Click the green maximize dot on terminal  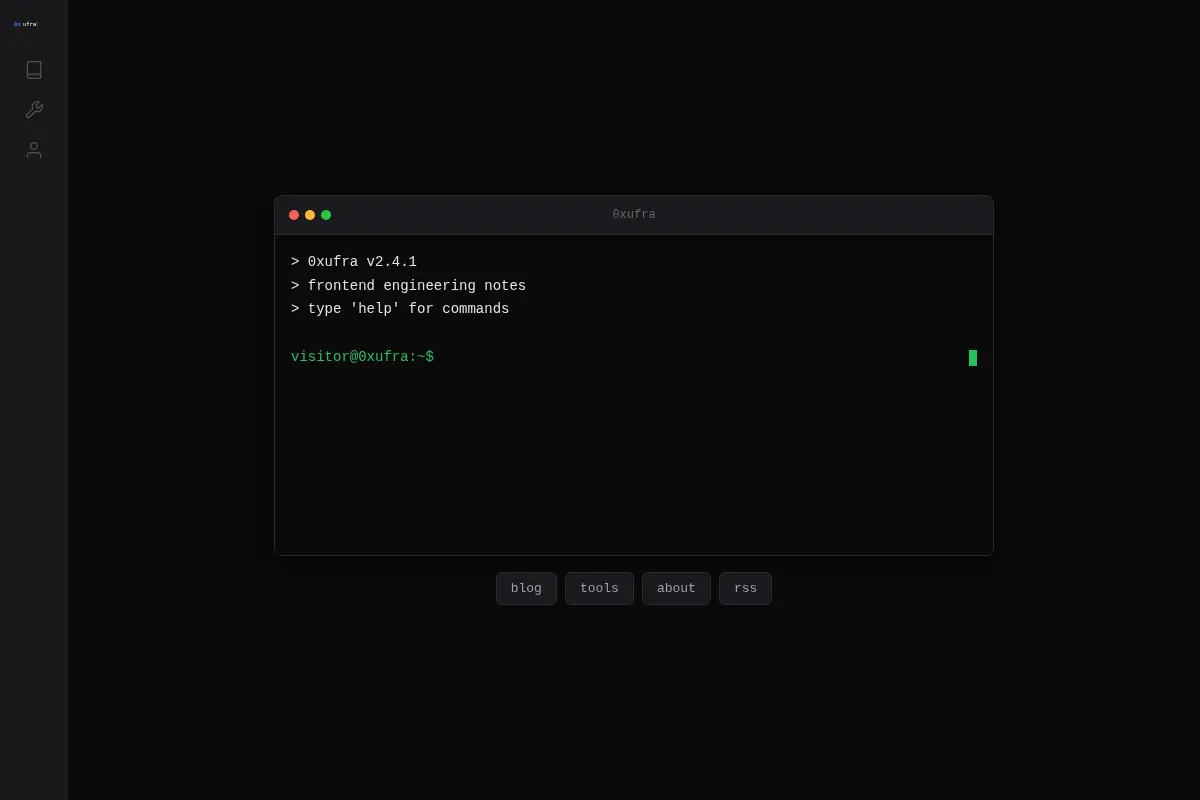pyautogui.click(x=326, y=215)
